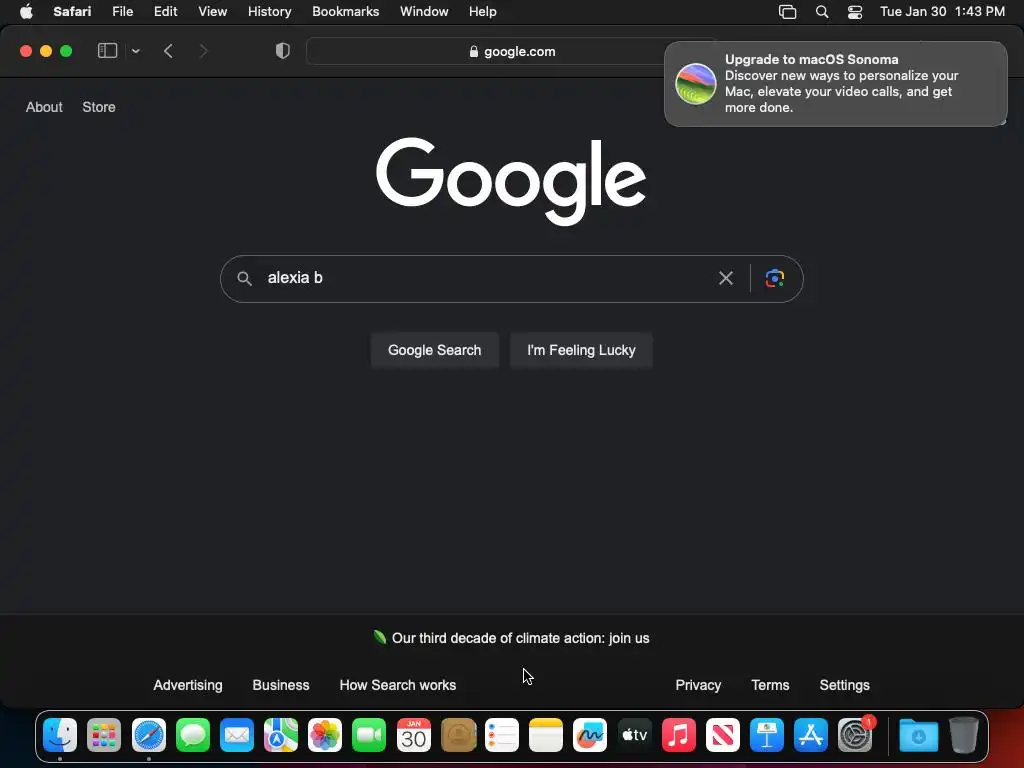The width and height of the screenshot is (1024, 768).
Task: Open Google Lens image search icon
Action: (775, 278)
